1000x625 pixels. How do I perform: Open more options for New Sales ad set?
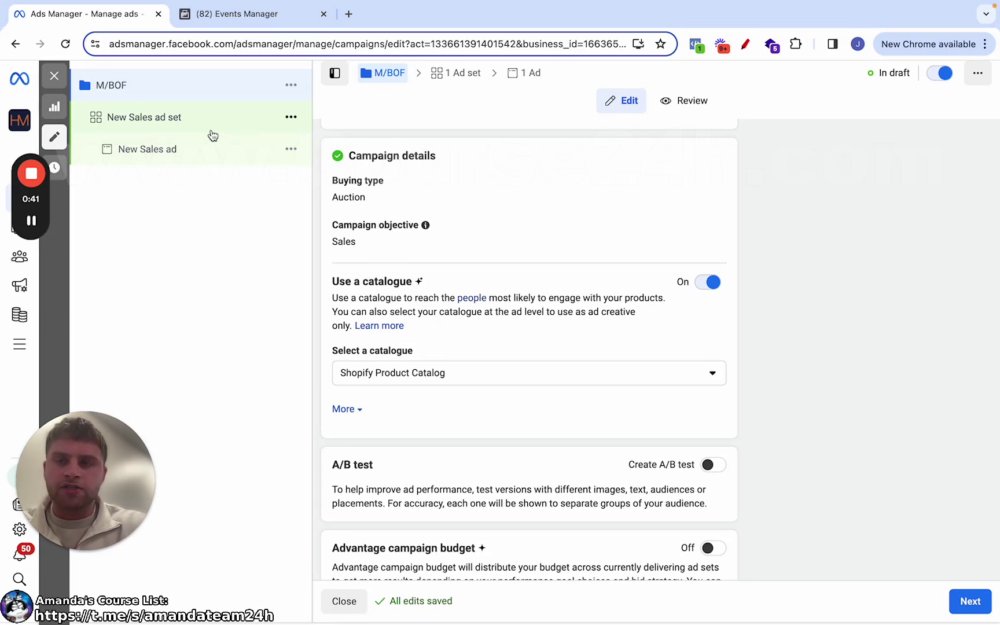coord(291,117)
